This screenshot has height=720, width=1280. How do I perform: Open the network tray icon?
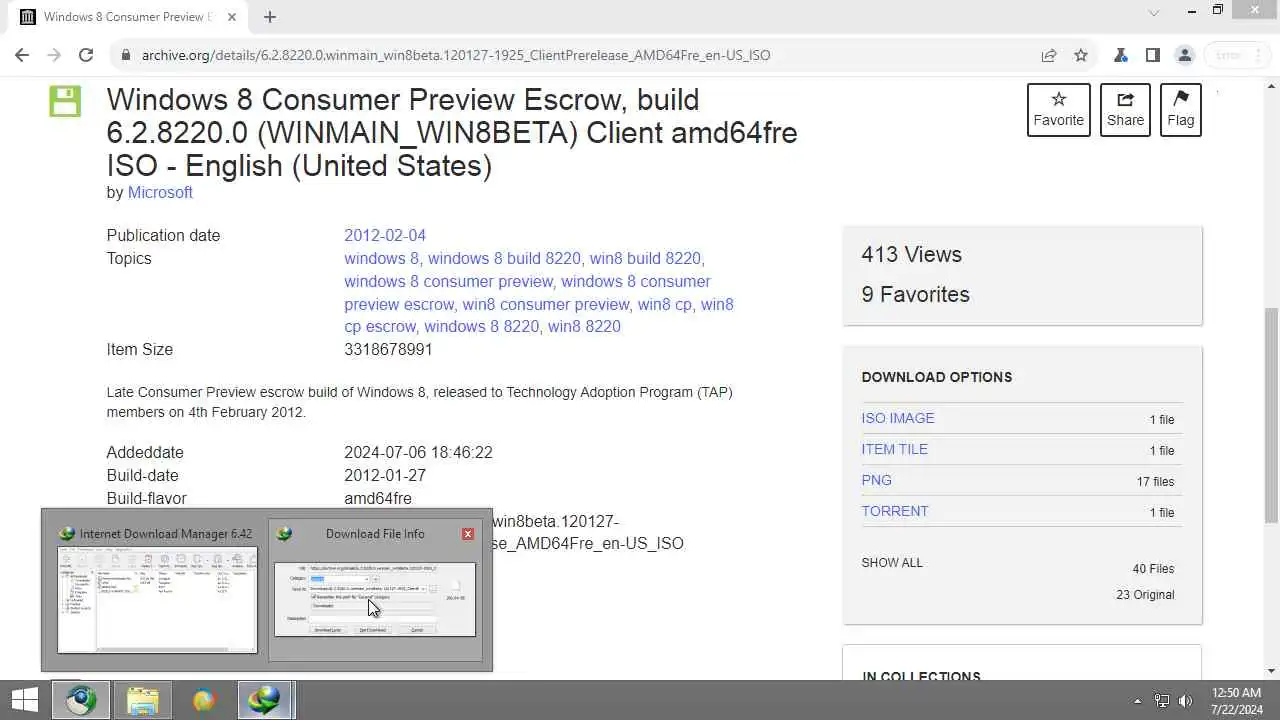point(1162,701)
